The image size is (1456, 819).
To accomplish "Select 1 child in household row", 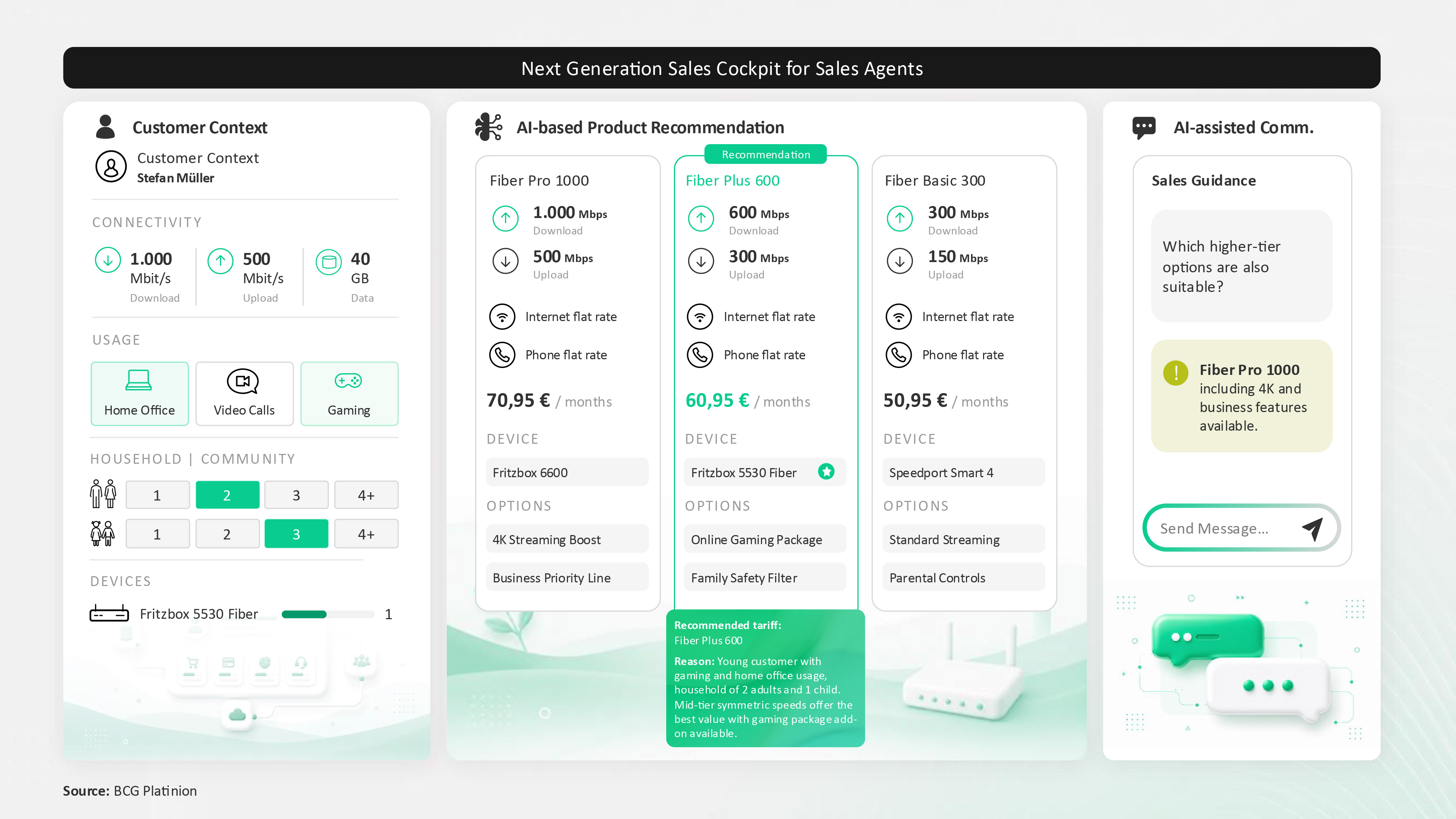I will pos(157,534).
